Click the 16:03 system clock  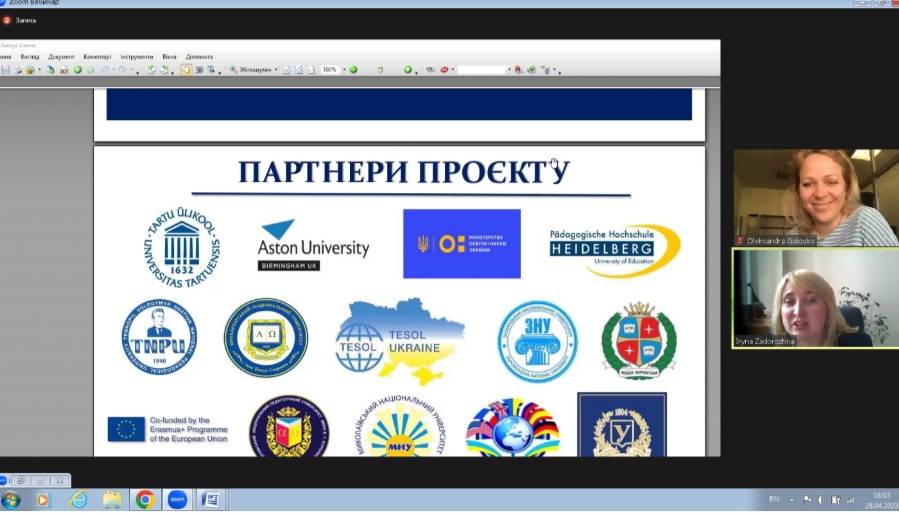coord(883,495)
